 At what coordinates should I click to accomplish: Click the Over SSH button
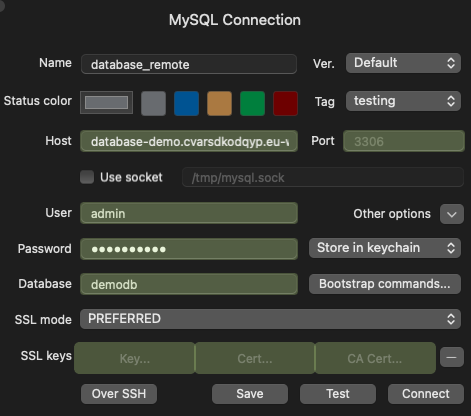119,394
